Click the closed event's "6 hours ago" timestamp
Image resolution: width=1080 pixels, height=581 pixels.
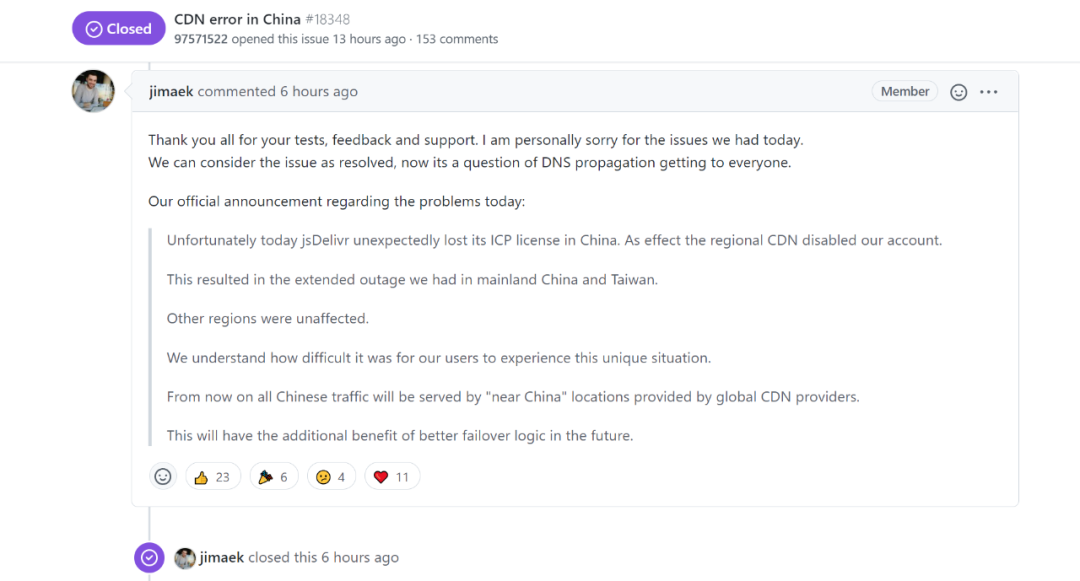[360, 558]
